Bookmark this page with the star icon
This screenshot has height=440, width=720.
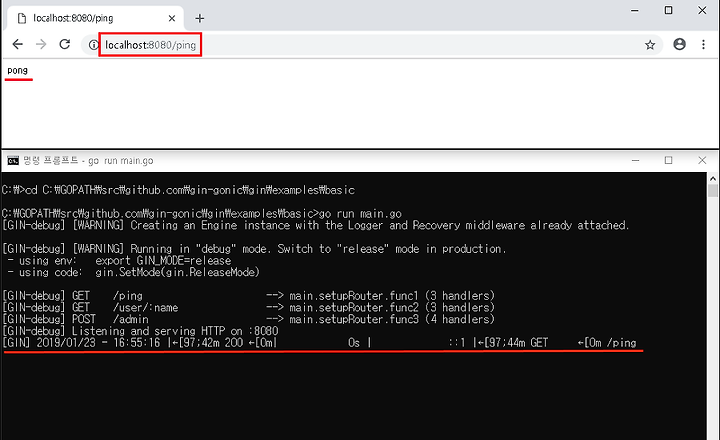pos(650,45)
